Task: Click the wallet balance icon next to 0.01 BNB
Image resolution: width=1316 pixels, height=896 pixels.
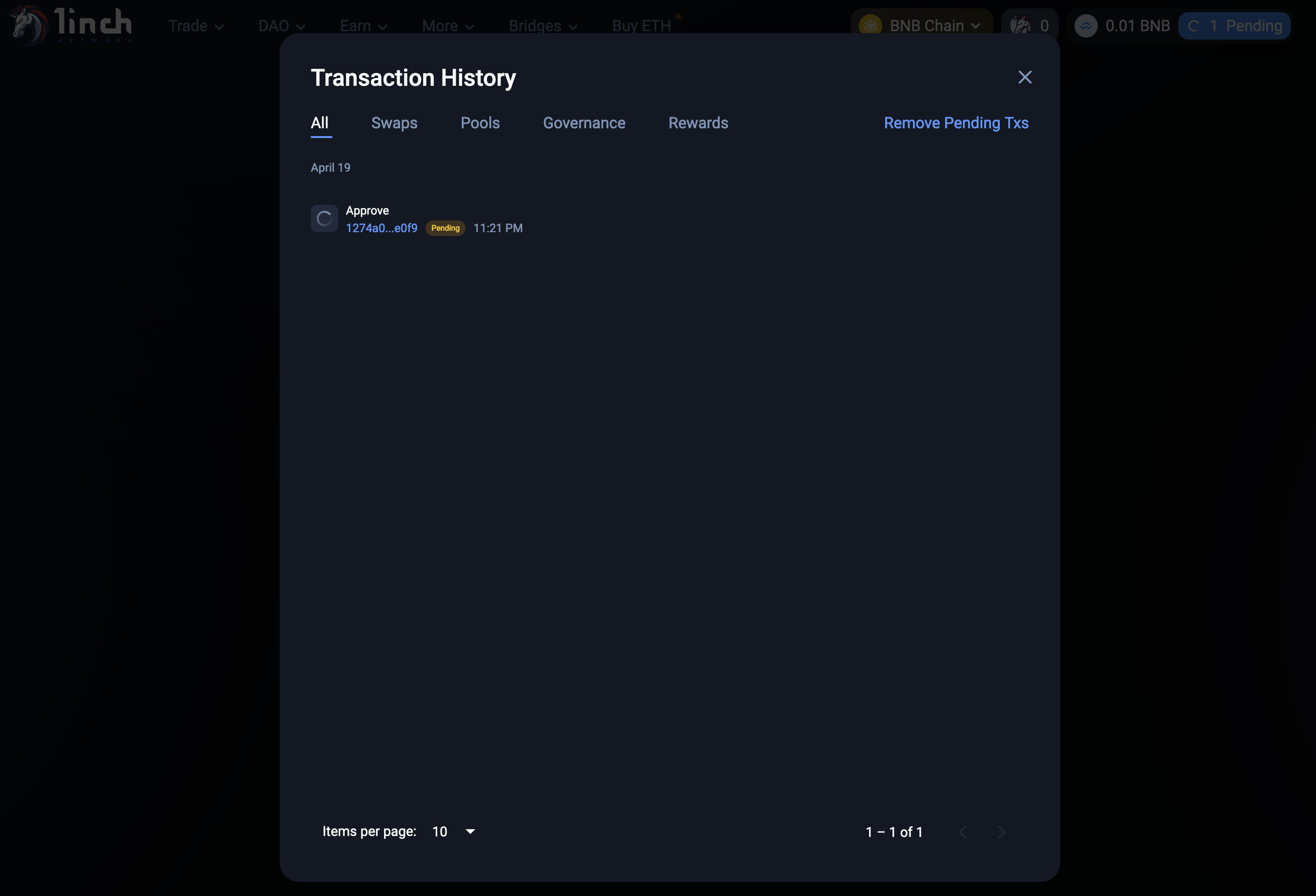Action: pyautogui.click(x=1086, y=25)
